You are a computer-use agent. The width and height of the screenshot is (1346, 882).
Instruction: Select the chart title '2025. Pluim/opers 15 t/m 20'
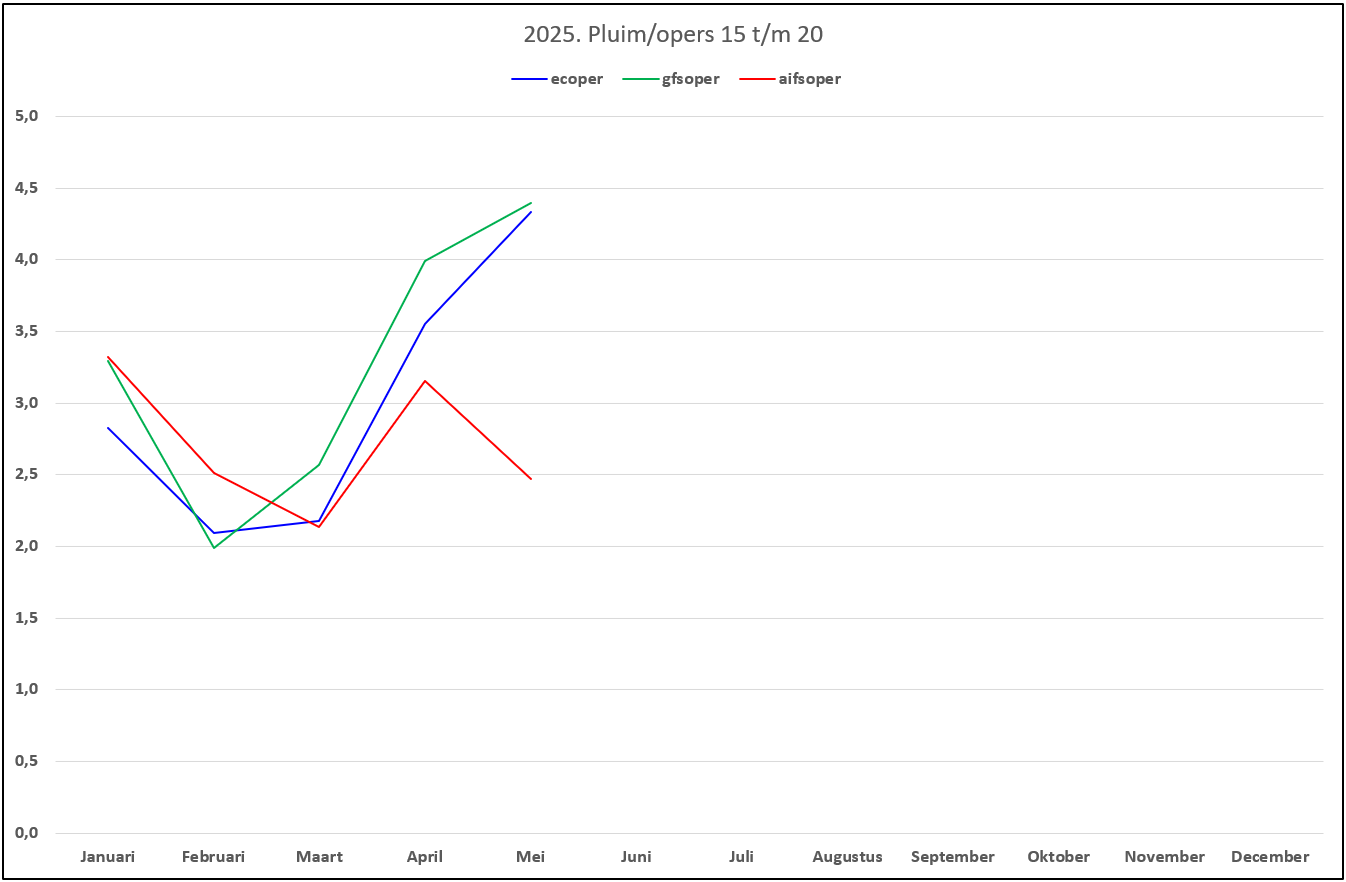pyautogui.click(x=673, y=35)
